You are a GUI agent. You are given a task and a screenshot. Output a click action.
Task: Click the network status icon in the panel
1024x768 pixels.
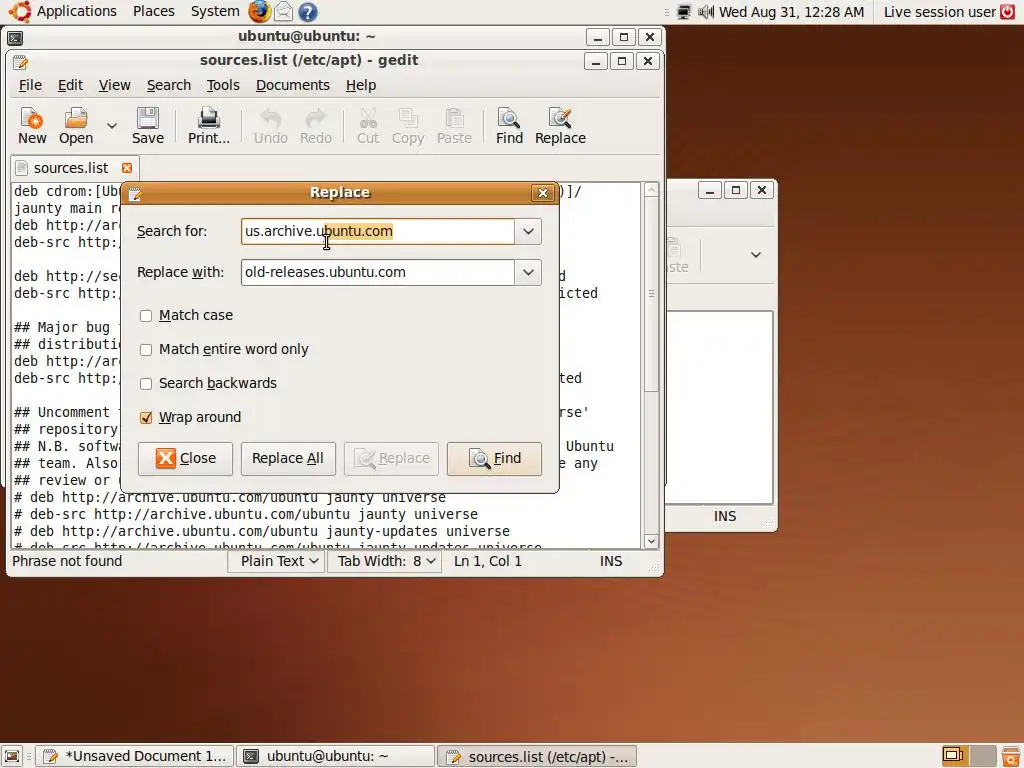tap(684, 12)
